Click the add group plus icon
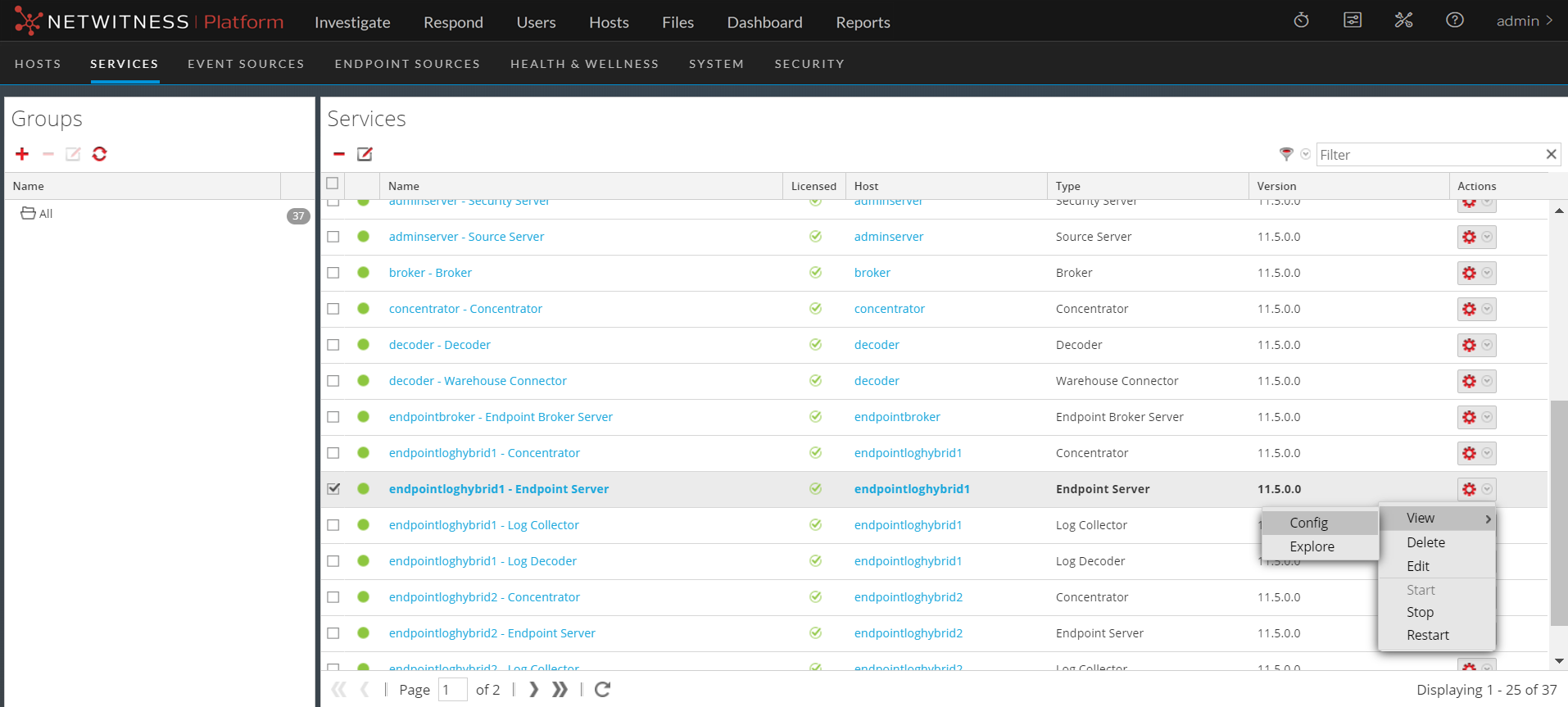Screen dimensions: 1568x707 [22, 154]
